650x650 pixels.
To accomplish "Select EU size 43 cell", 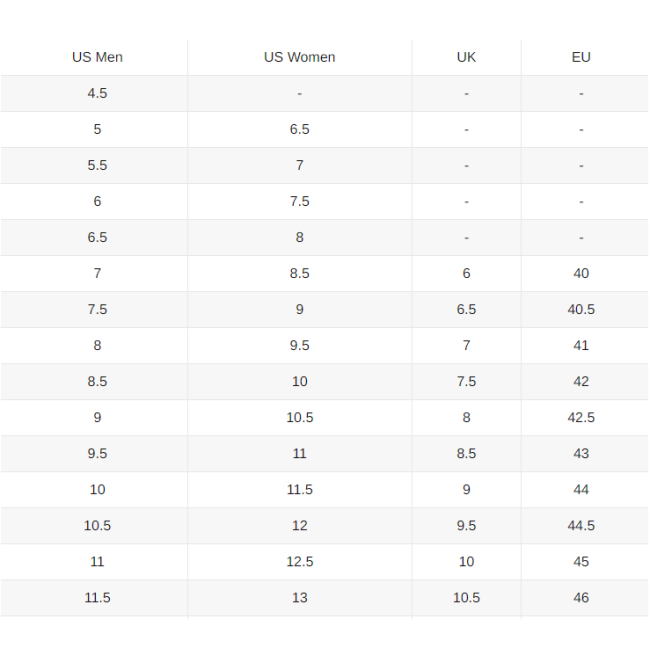I will point(581,453).
